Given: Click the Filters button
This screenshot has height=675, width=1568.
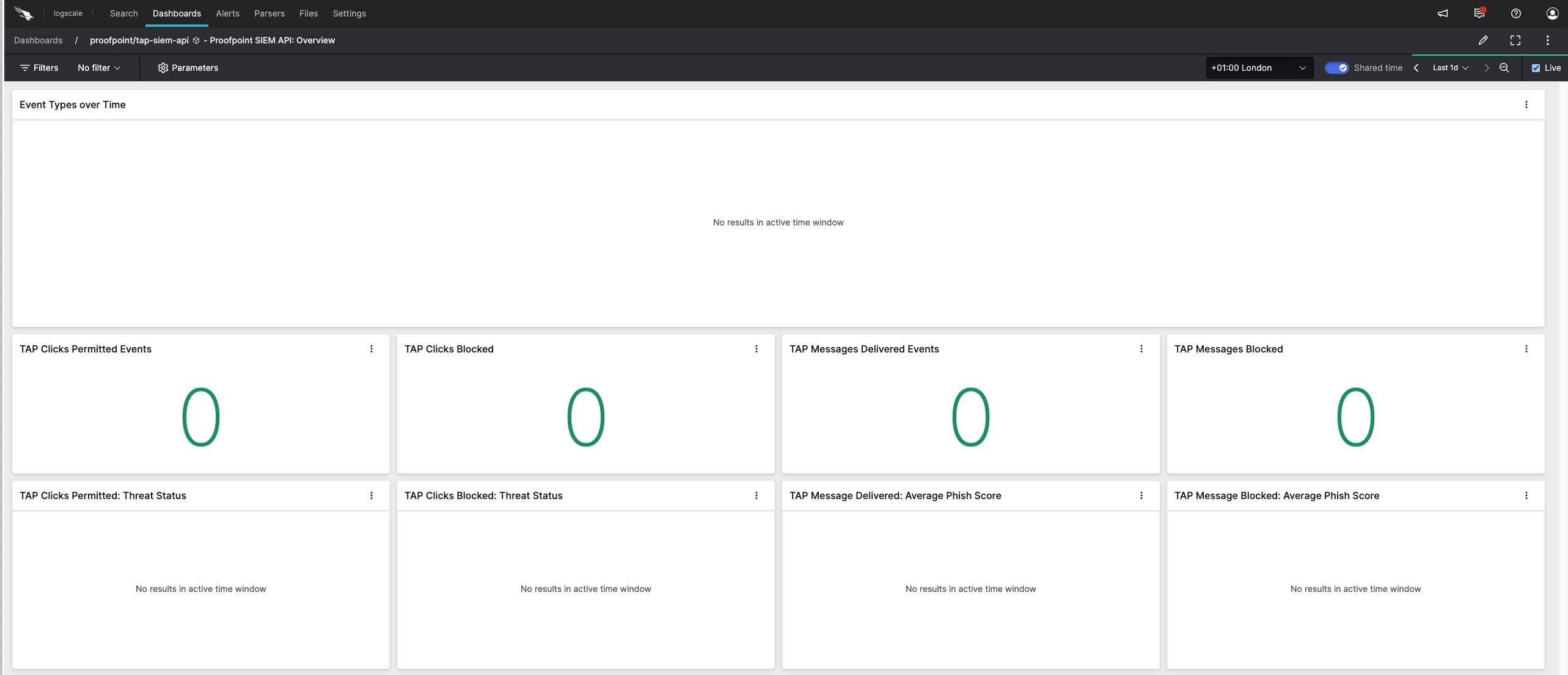Looking at the screenshot, I should click(x=39, y=68).
